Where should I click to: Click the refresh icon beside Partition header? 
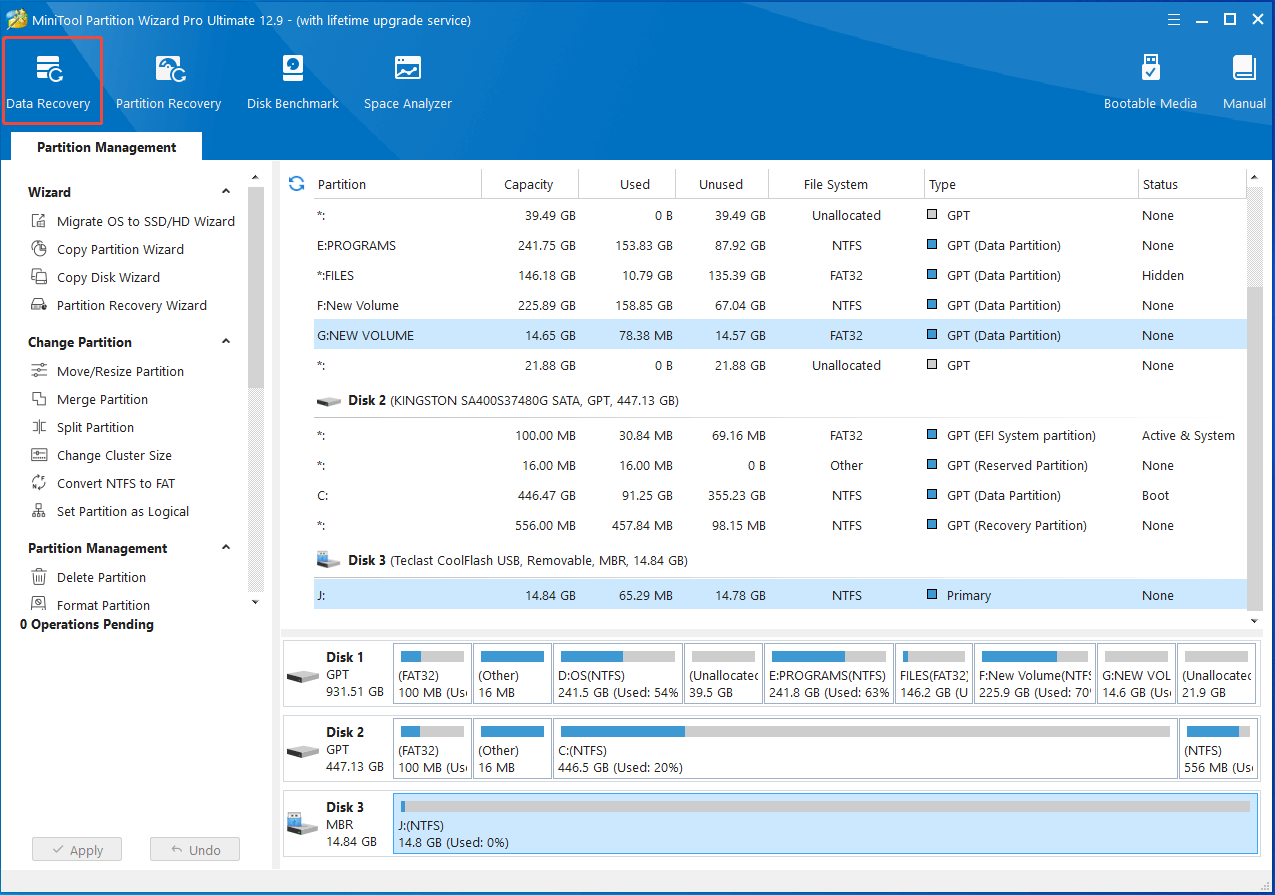pyautogui.click(x=296, y=184)
